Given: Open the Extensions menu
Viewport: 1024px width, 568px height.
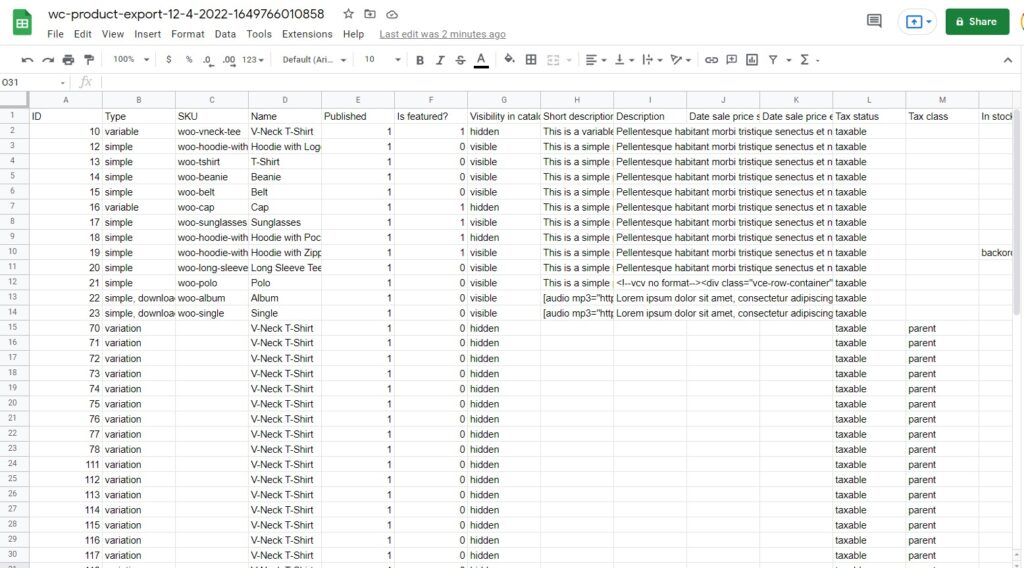Looking at the screenshot, I should [307, 34].
